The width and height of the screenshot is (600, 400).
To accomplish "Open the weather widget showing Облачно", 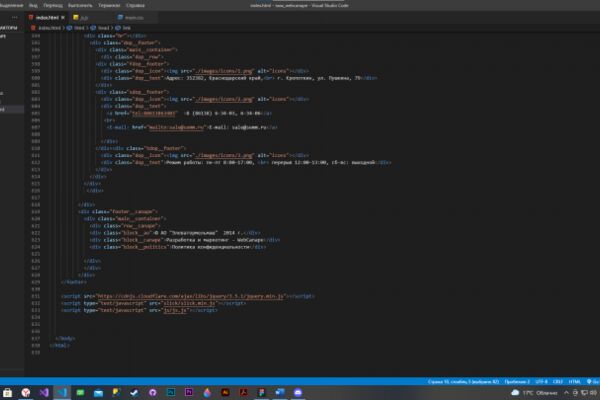I will click(534, 393).
